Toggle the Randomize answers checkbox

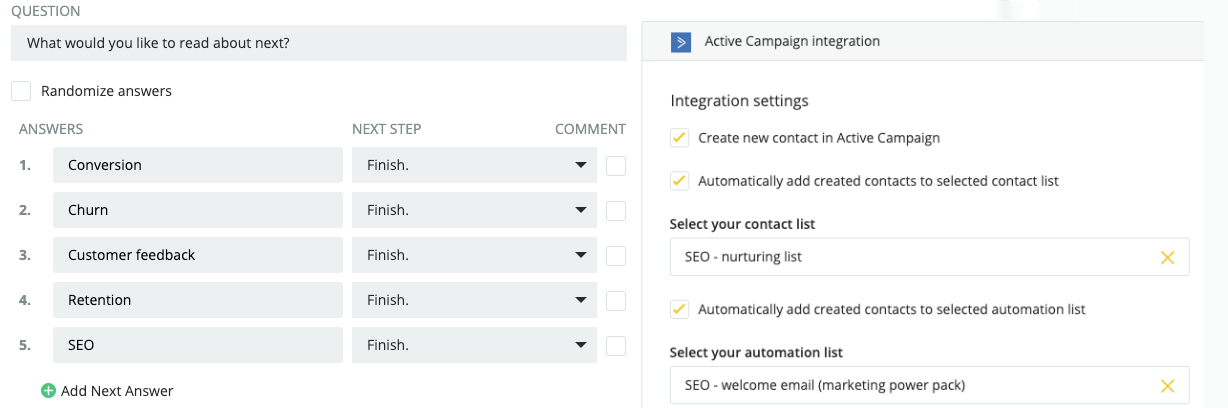[x=21, y=91]
